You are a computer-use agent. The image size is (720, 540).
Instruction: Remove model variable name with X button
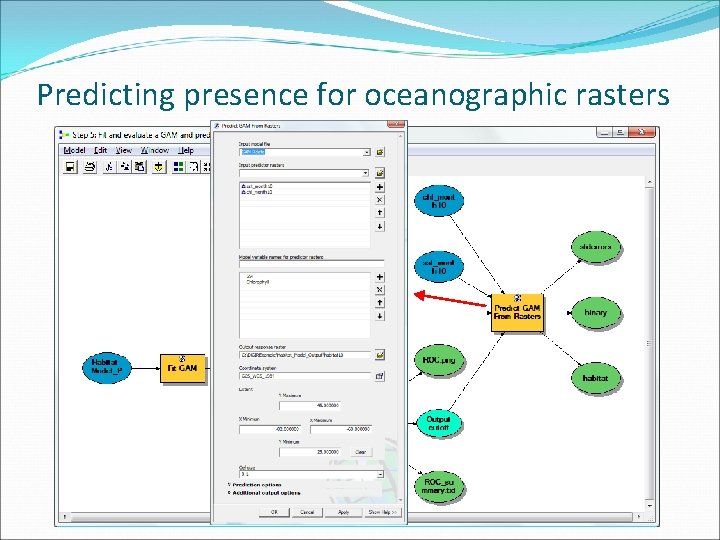pyautogui.click(x=380, y=290)
